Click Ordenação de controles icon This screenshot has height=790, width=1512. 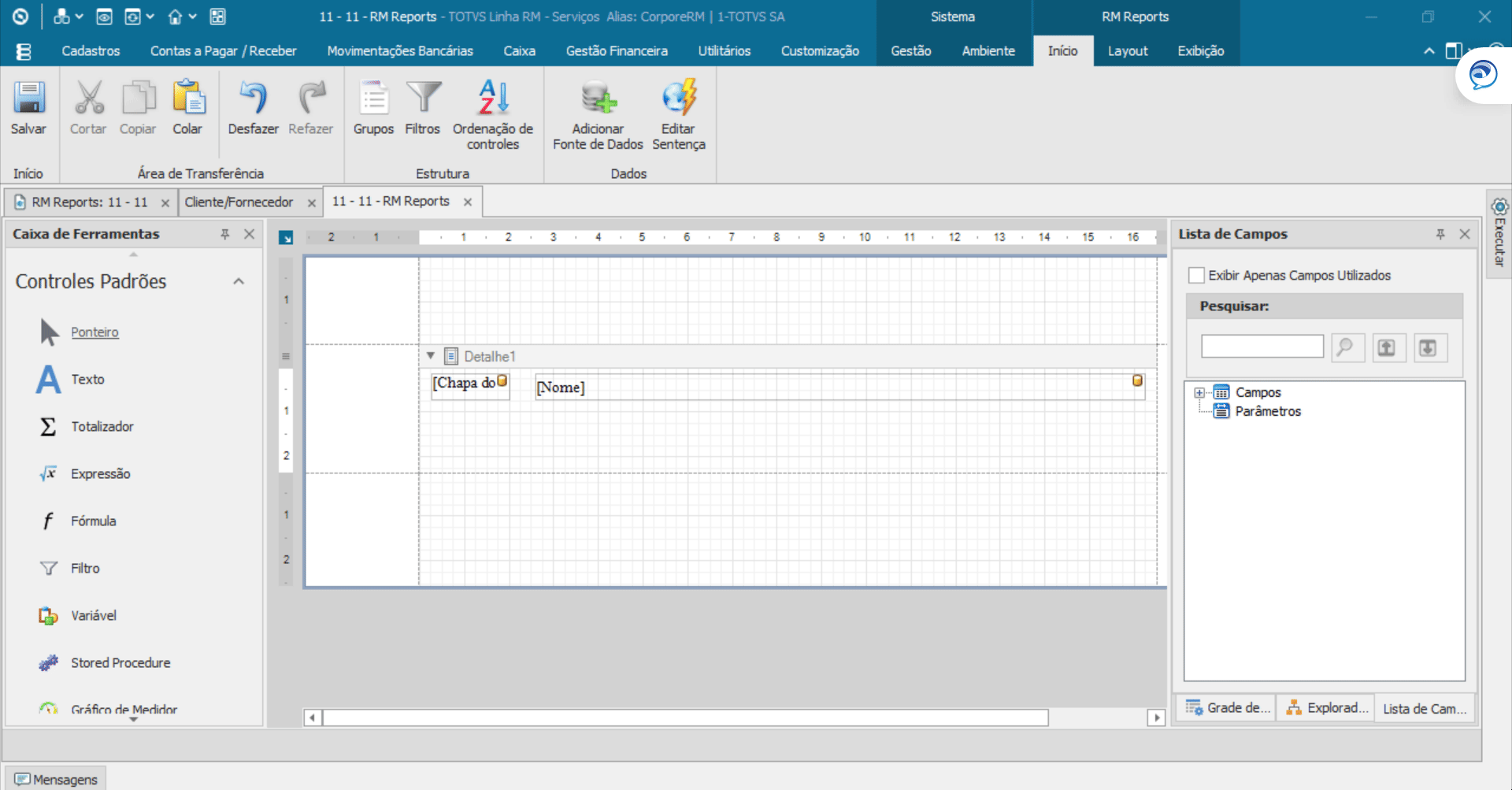[493, 98]
